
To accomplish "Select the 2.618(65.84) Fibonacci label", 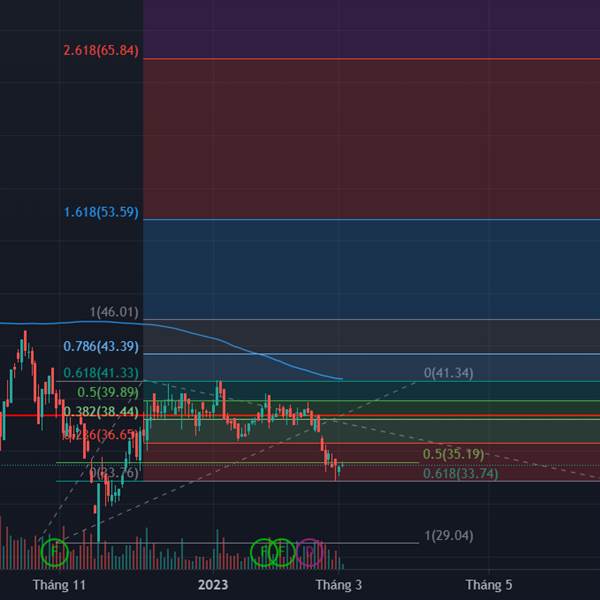I will [101, 51].
